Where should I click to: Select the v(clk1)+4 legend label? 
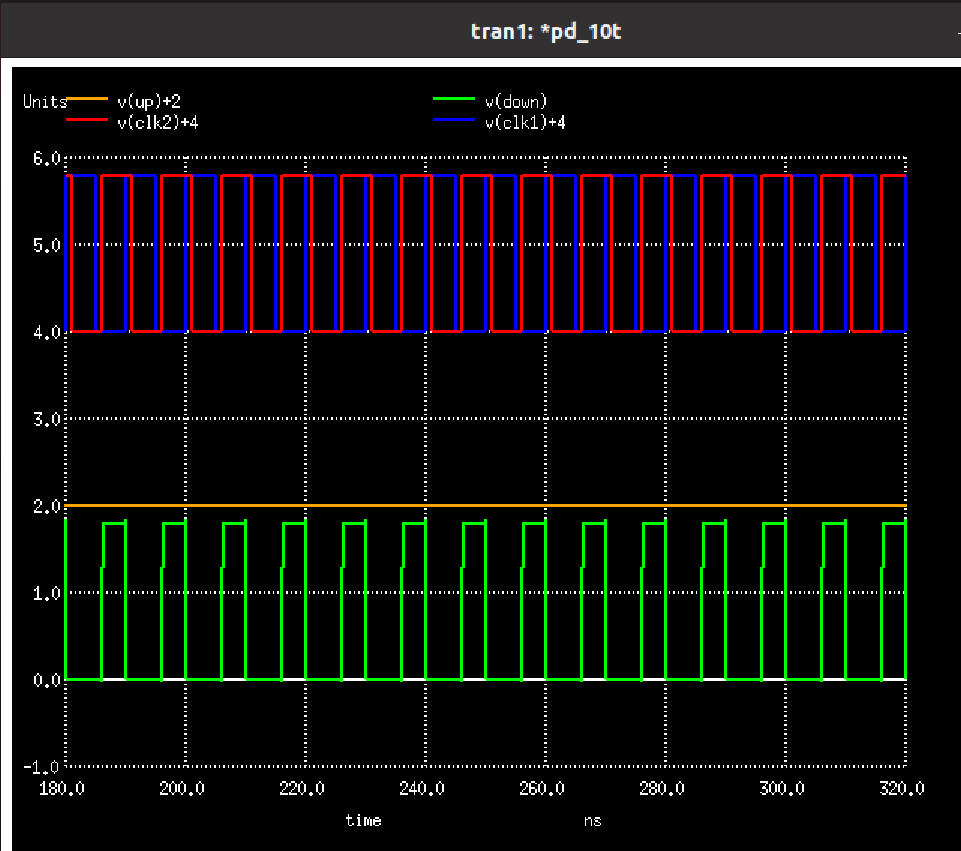click(525, 123)
